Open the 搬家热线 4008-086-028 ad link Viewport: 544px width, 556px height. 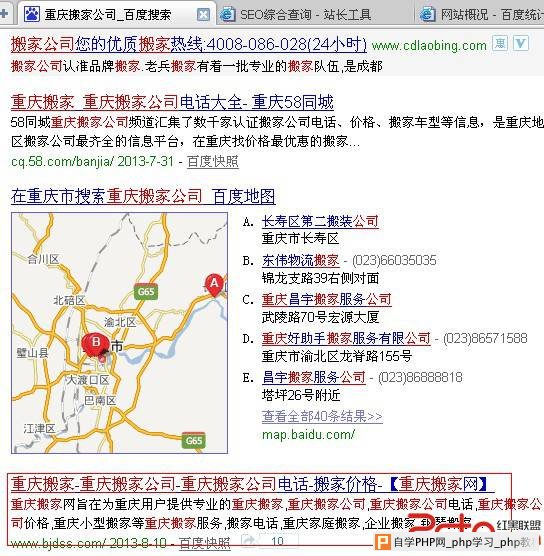click(189, 45)
